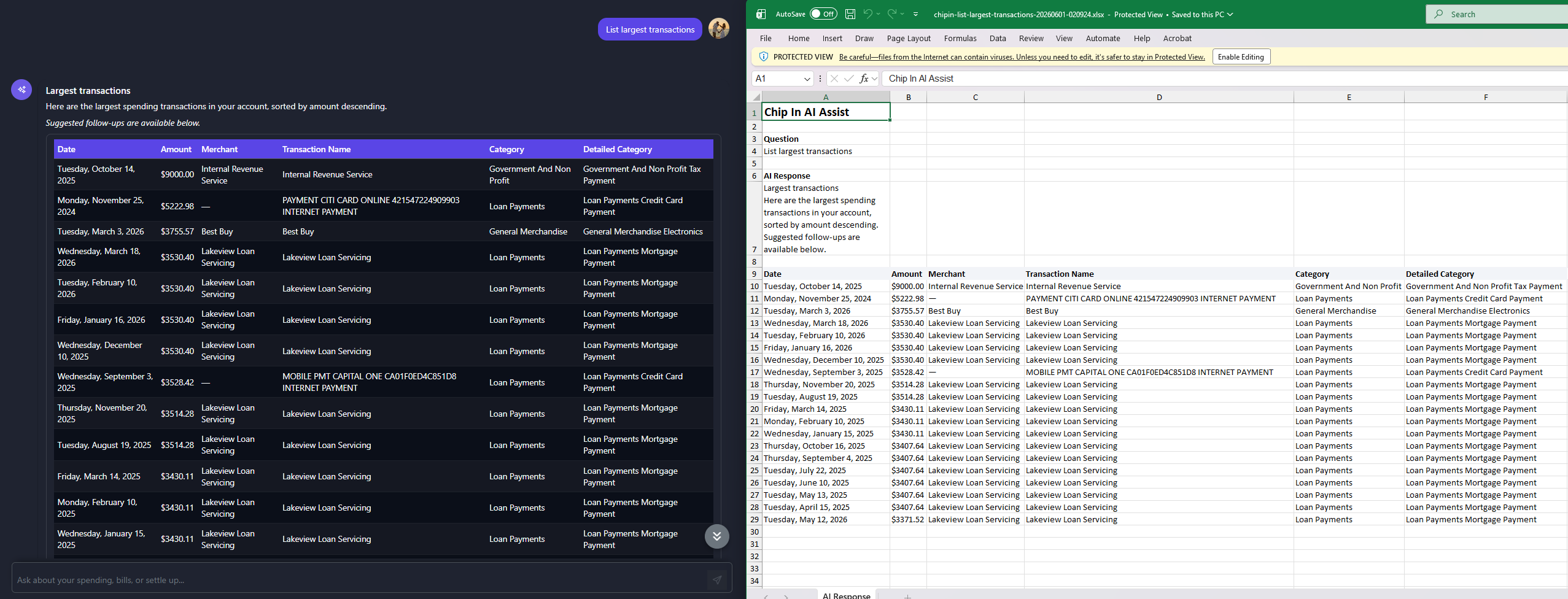Open the Help ribbon tab
Screen dimensions: 1568x599
click(x=1142, y=38)
